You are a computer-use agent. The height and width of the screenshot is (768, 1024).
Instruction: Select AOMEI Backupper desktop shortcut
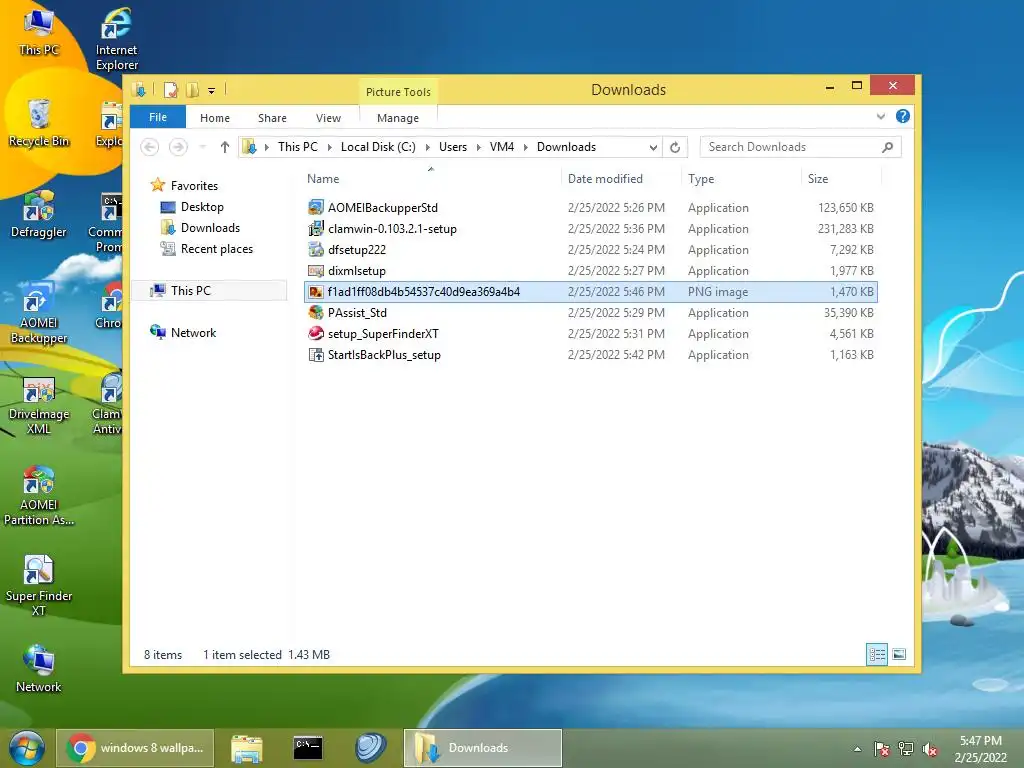point(39,312)
